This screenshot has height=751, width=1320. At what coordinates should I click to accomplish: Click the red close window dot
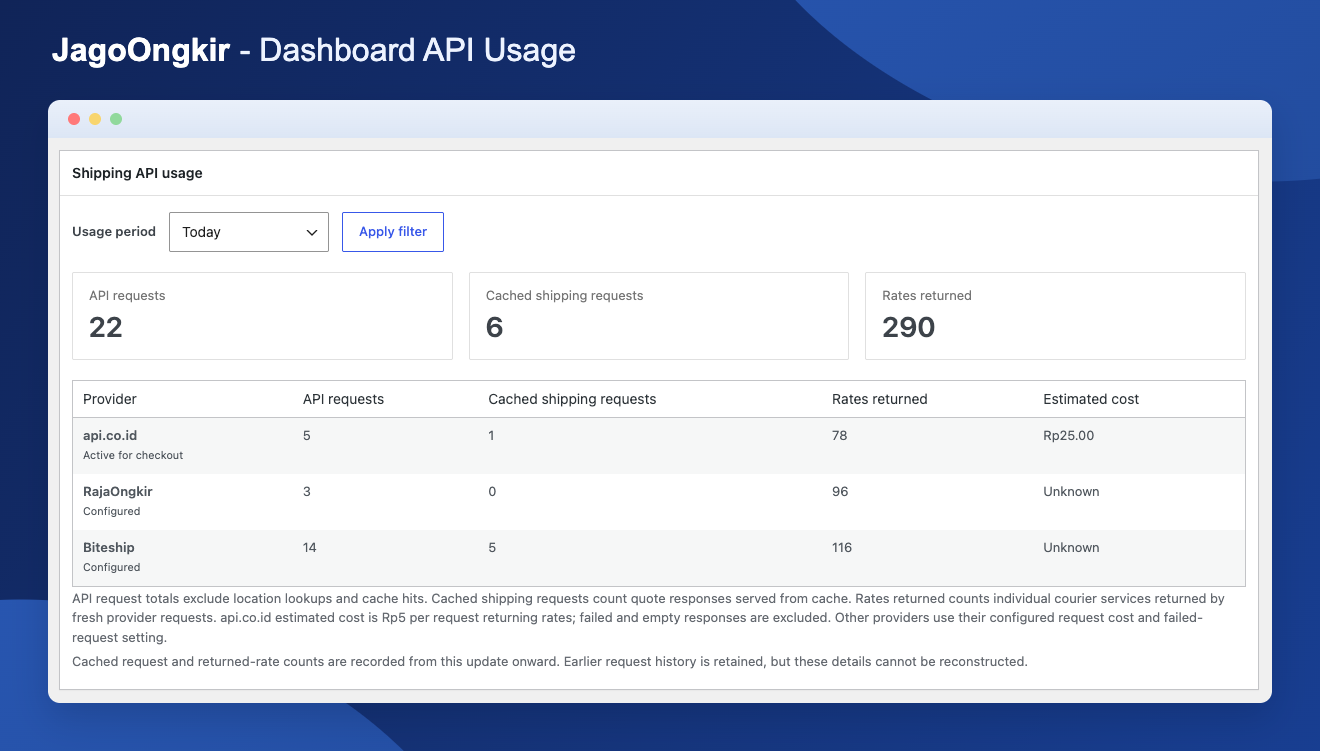74,119
